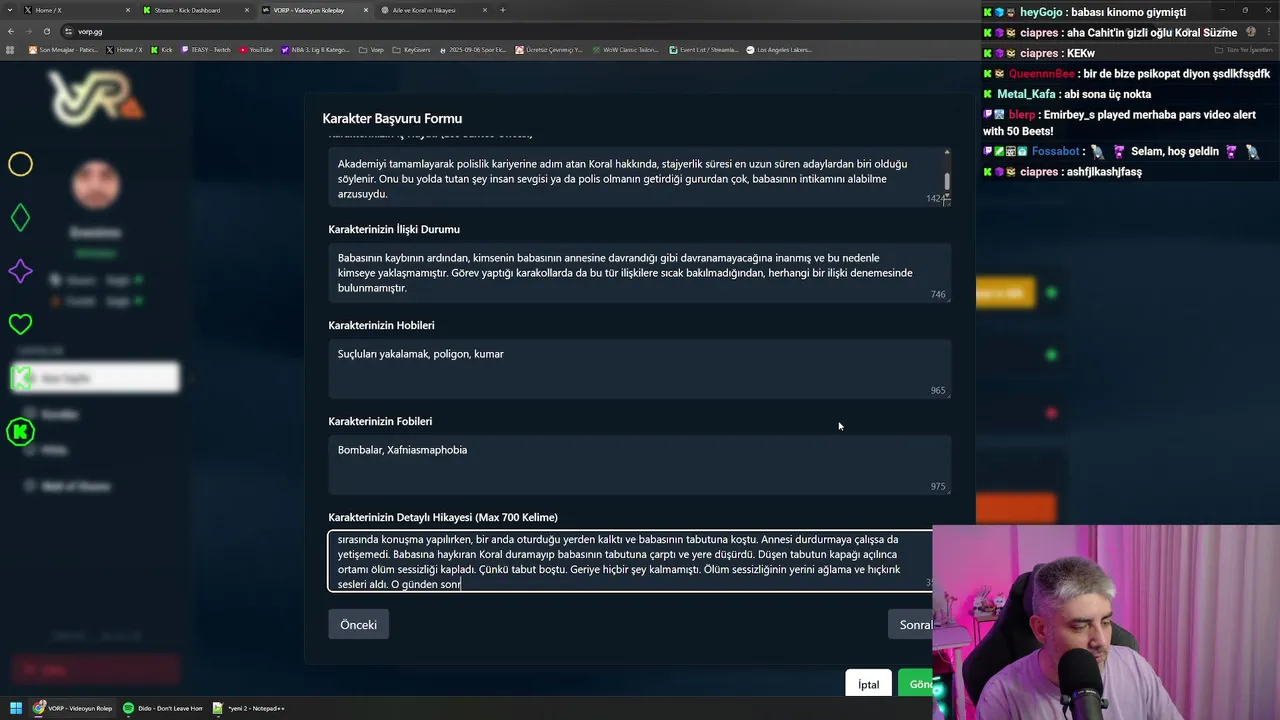This screenshot has width=1280, height=720.
Task: Click the purple star sidebar icon
Action: [20, 271]
